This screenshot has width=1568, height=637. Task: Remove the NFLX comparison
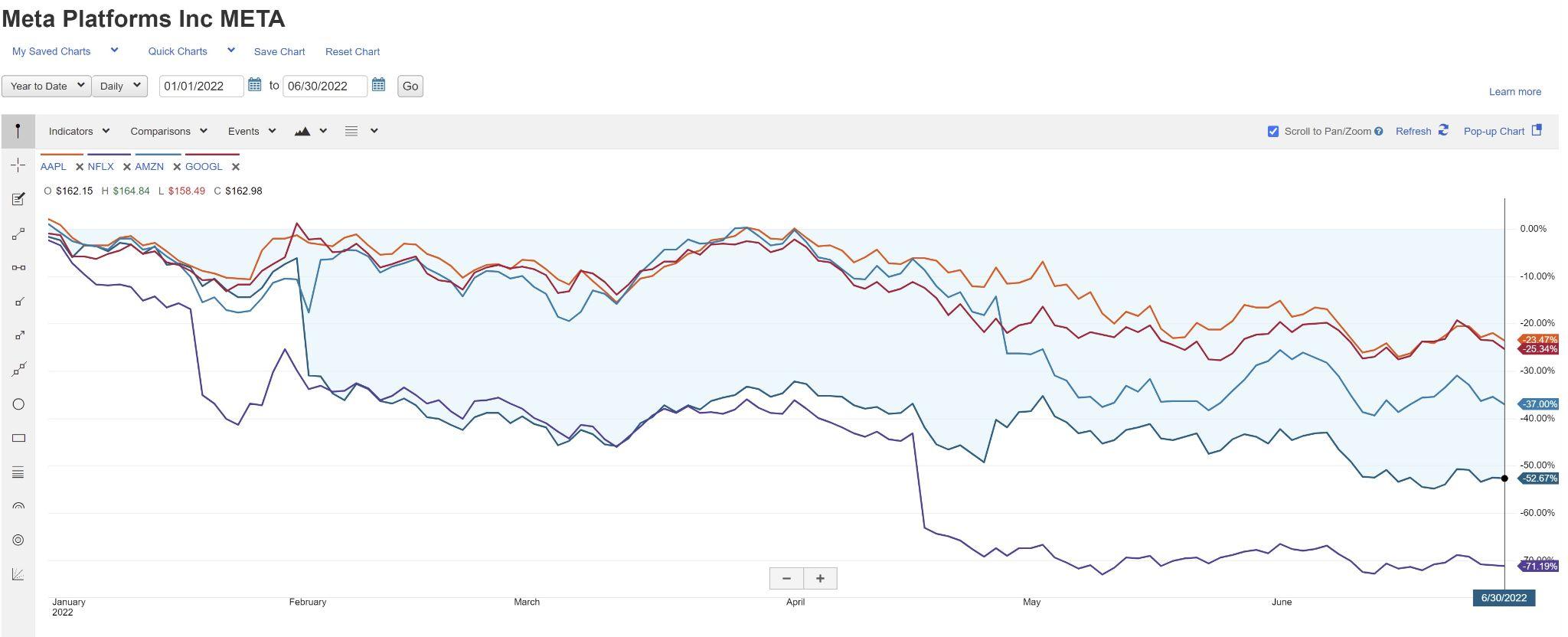(x=127, y=167)
